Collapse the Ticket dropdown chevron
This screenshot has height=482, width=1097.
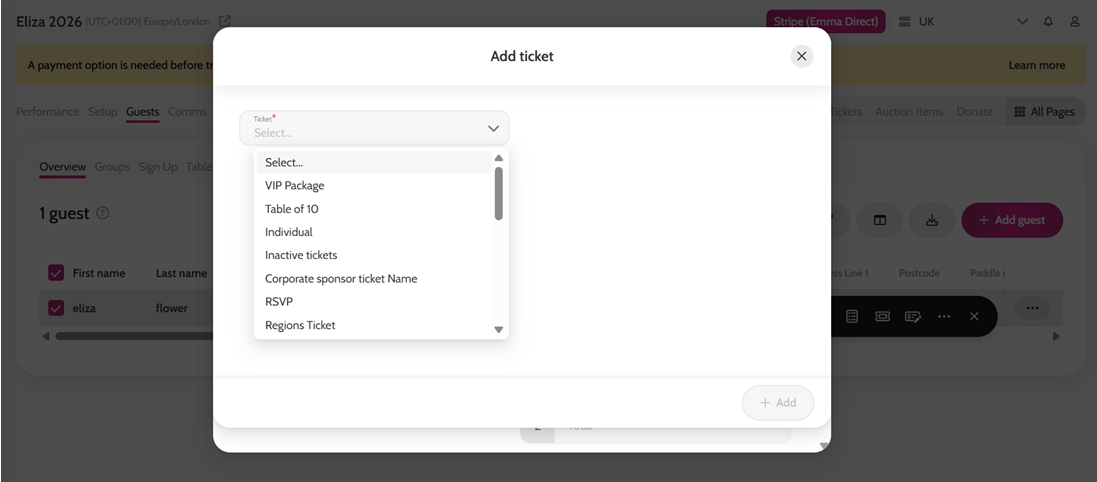(x=493, y=129)
